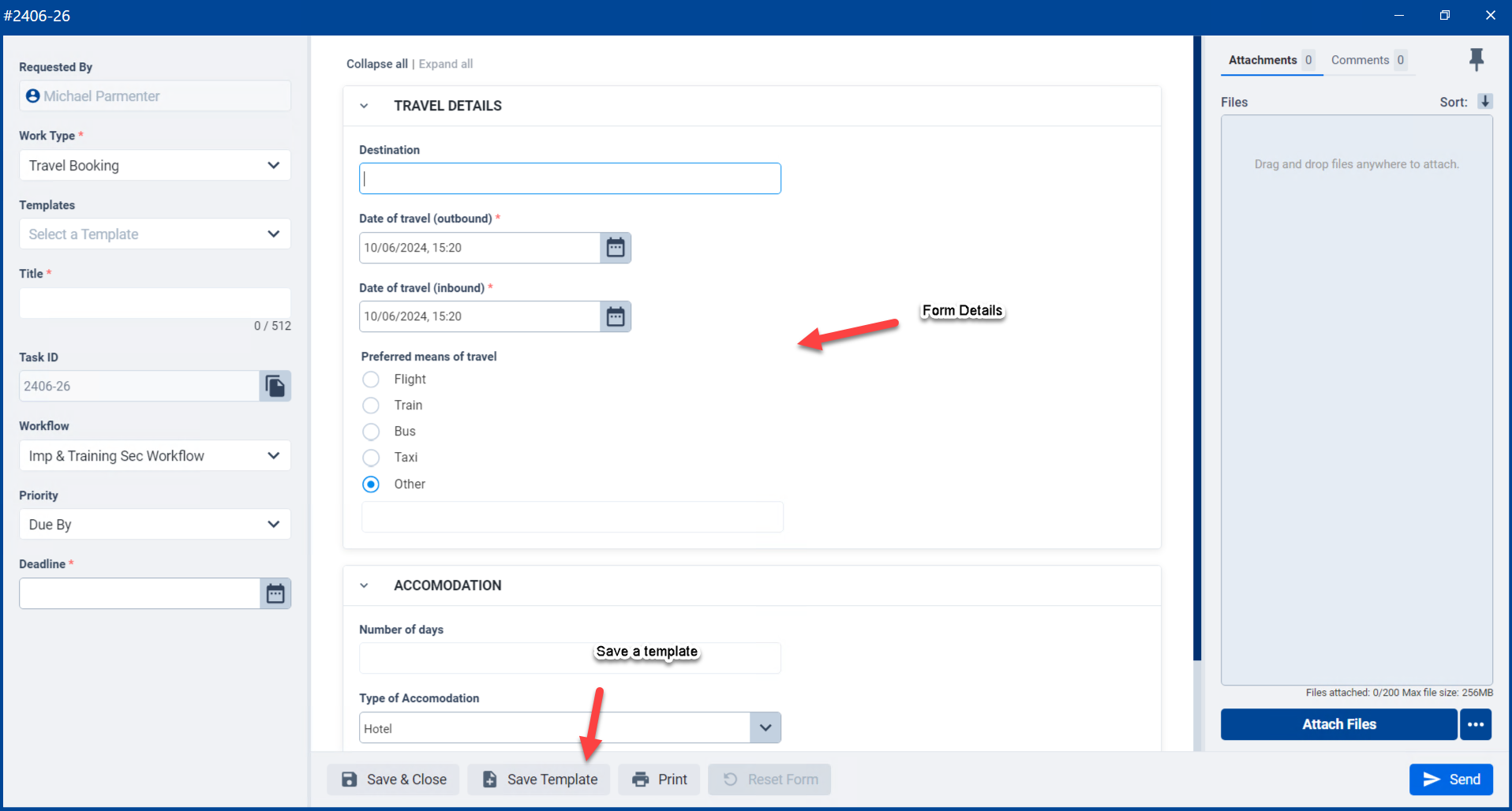Image resolution: width=1512 pixels, height=811 pixels.
Task: Click inside the Destination field
Action: point(570,178)
